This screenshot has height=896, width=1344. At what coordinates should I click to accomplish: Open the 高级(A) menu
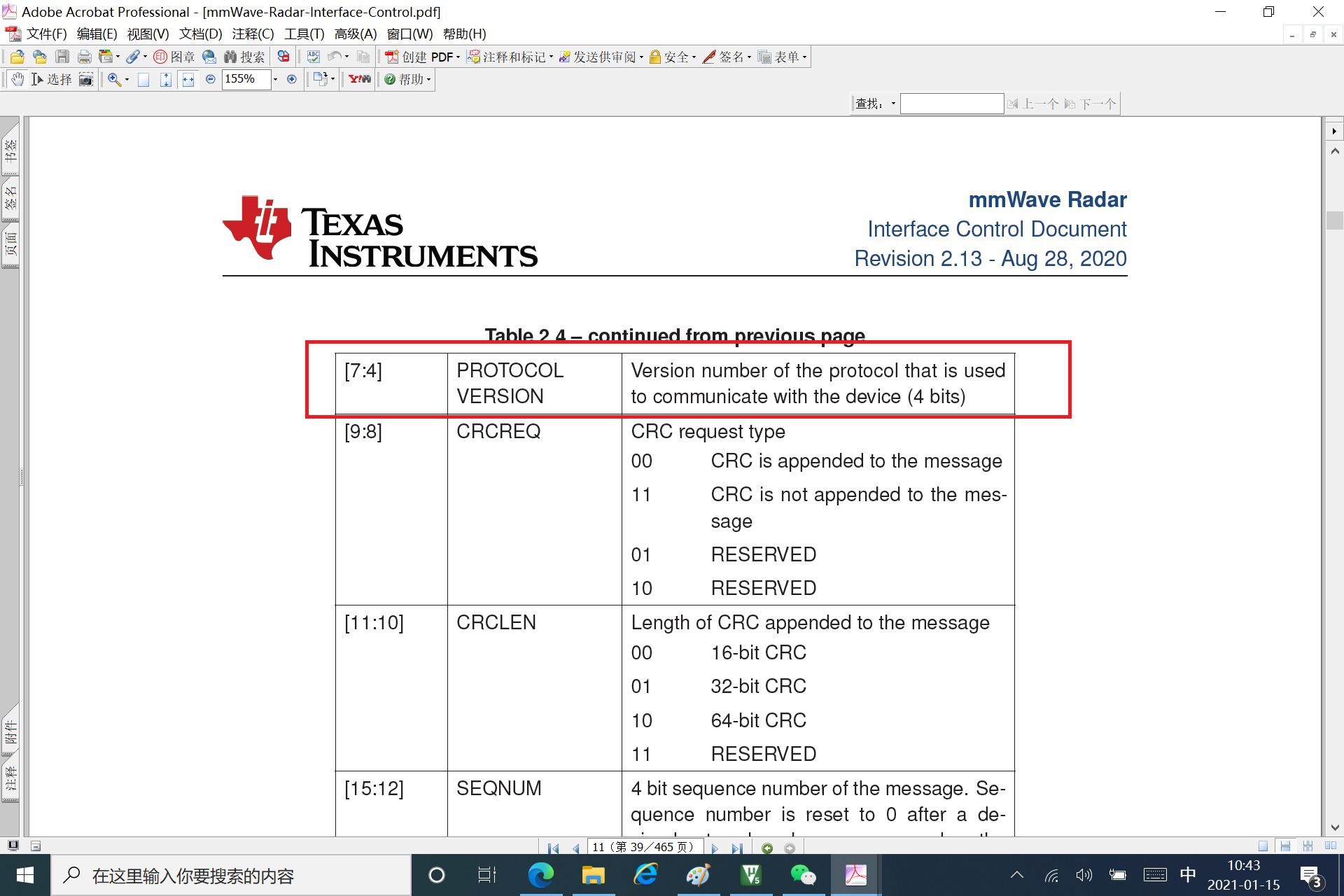coord(356,34)
